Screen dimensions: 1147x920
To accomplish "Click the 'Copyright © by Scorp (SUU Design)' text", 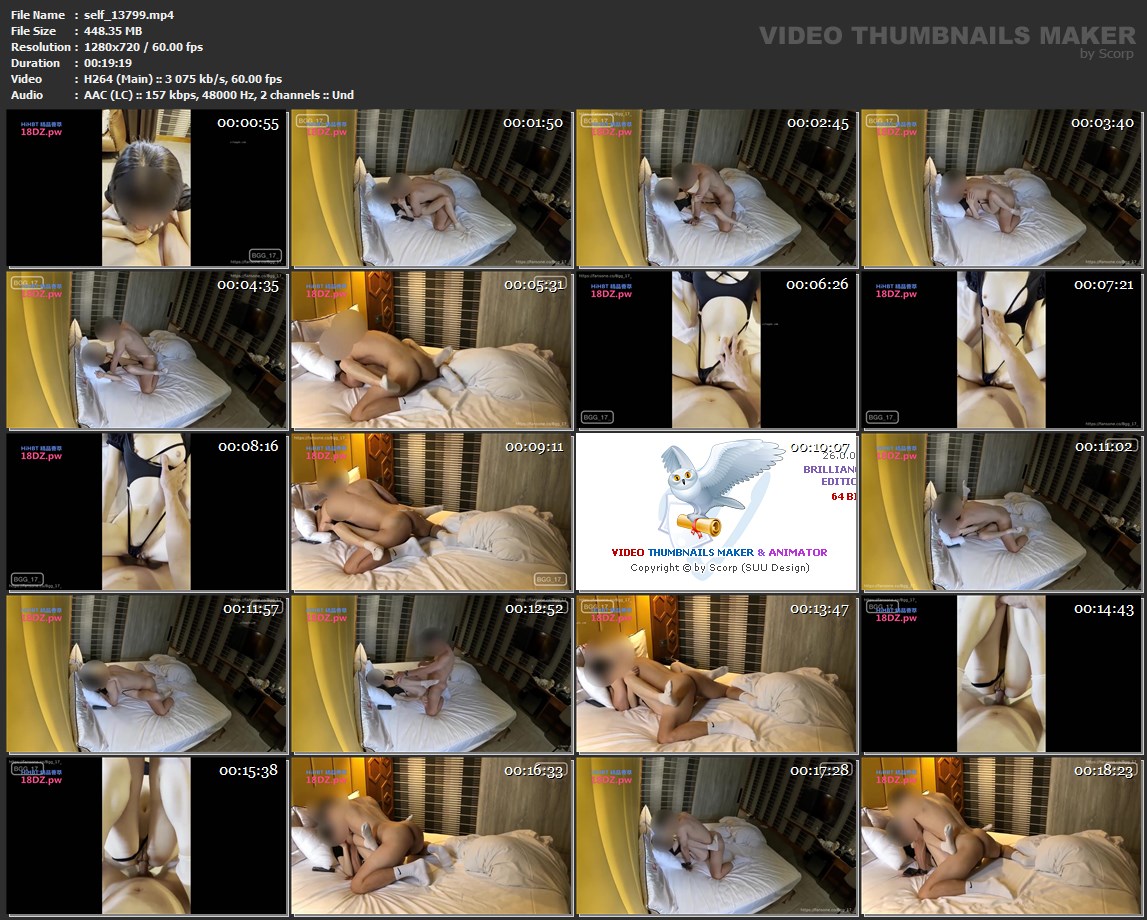I will point(719,567).
